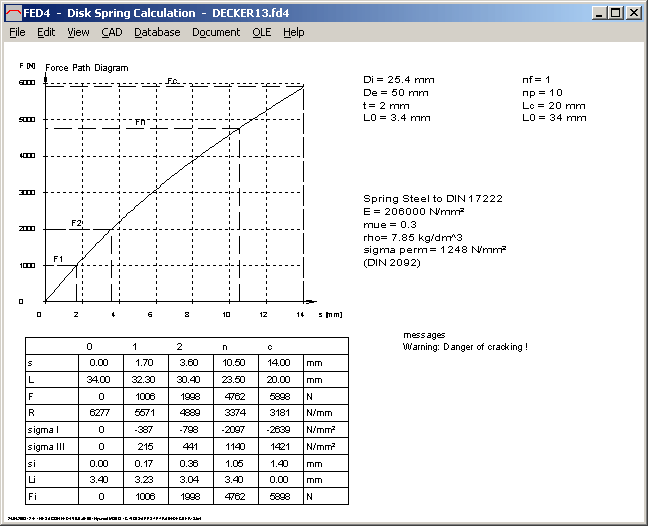This screenshot has height=526, width=648.
Task: Open the Database menu
Action: (157, 32)
